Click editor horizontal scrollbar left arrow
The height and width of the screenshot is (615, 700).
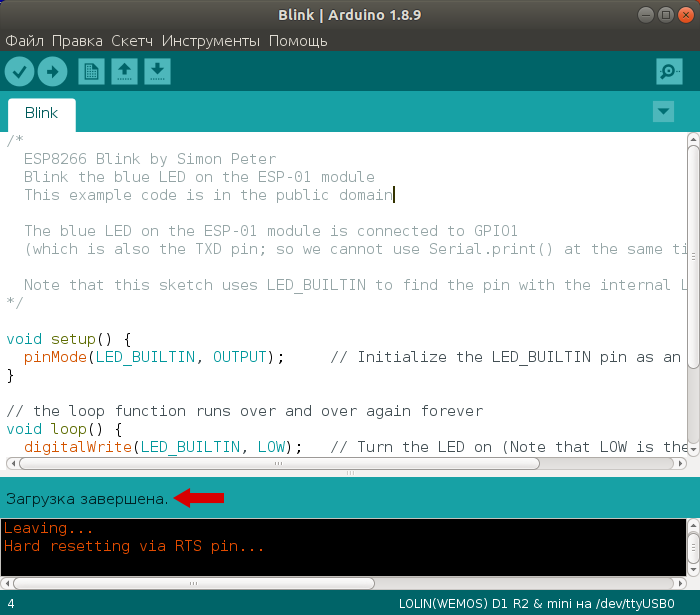pos(13,463)
